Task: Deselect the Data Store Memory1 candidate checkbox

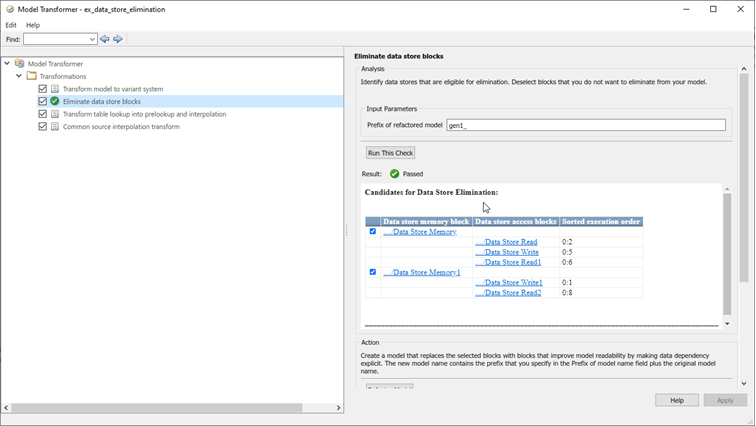Action: pos(373,272)
